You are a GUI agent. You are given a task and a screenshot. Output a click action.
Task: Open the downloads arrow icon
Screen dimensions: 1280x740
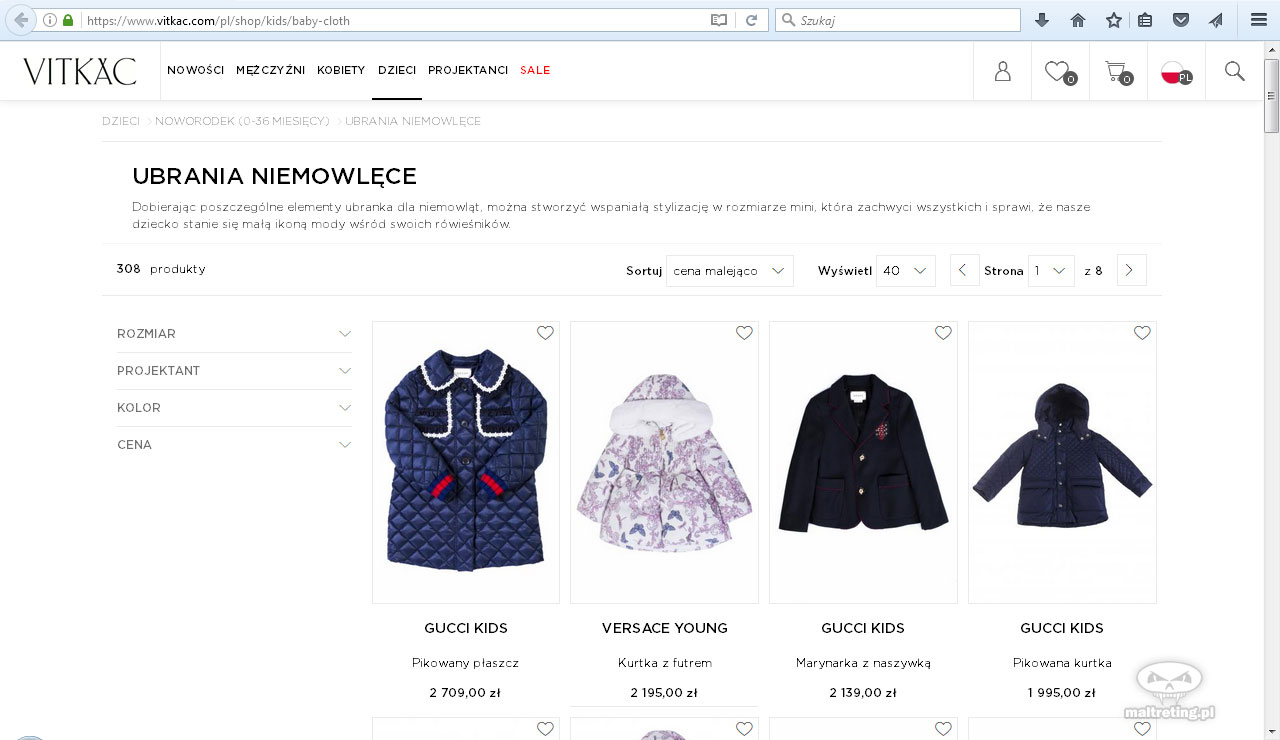(x=1042, y=20)
